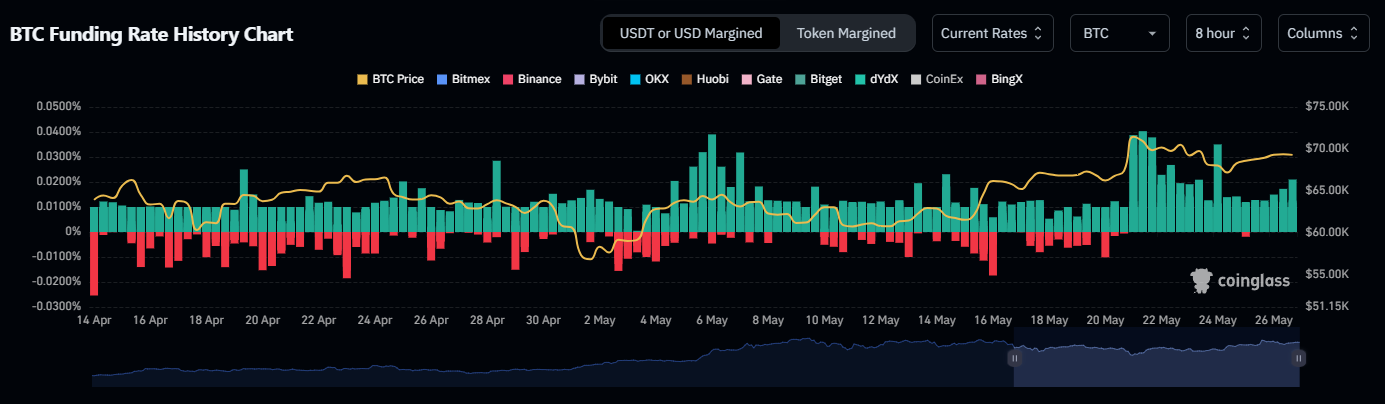The width and height of the screenshot is (1385, 404).
Task: Click the 0.0400% left axis label
Action: tap(58, 131)
